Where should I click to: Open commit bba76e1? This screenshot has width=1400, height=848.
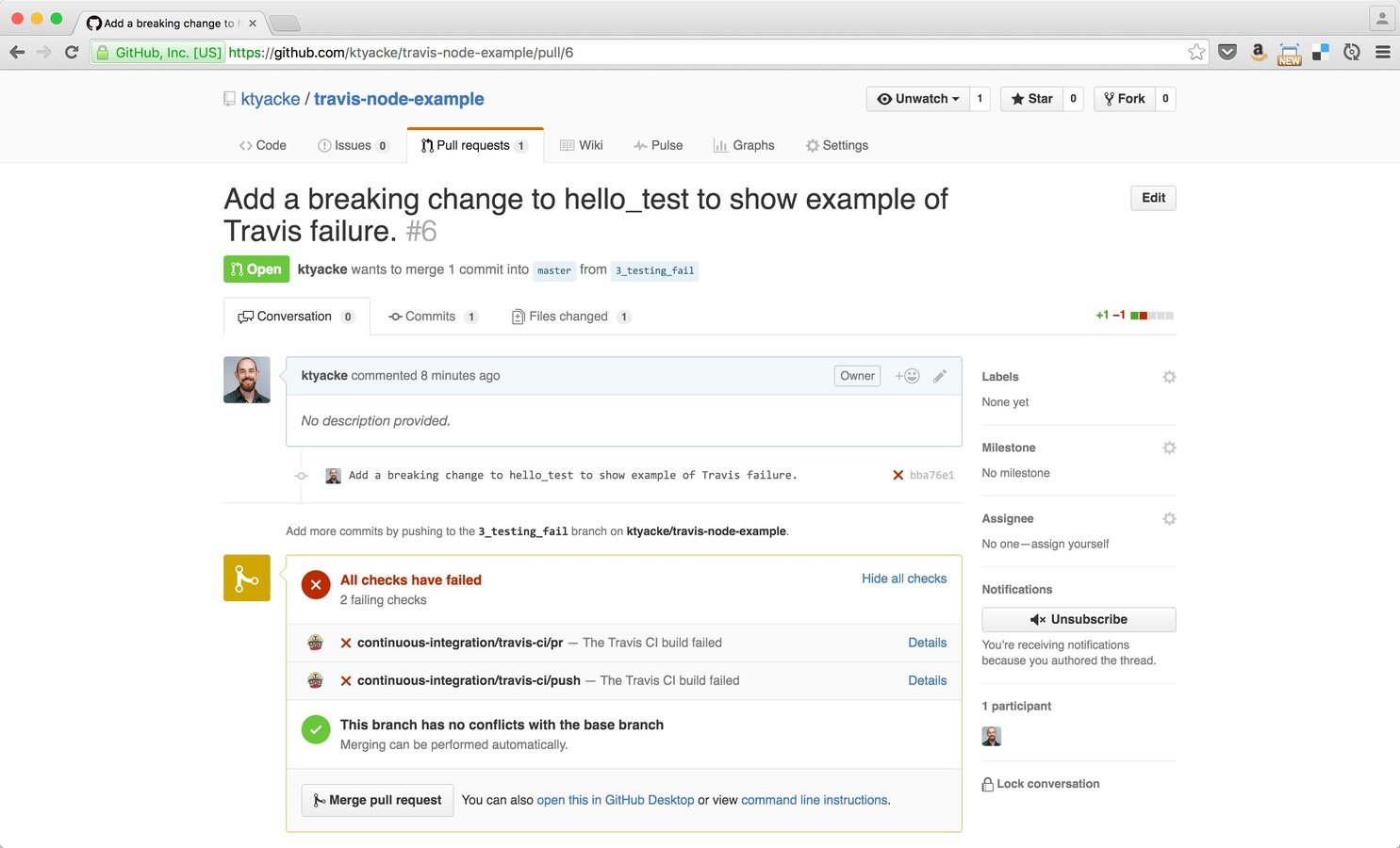click(931, 476)
